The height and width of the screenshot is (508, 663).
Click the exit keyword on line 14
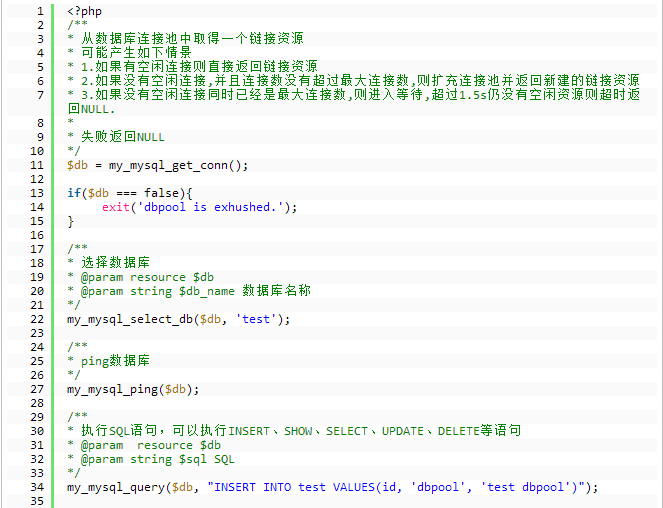[x=115, y=207]
